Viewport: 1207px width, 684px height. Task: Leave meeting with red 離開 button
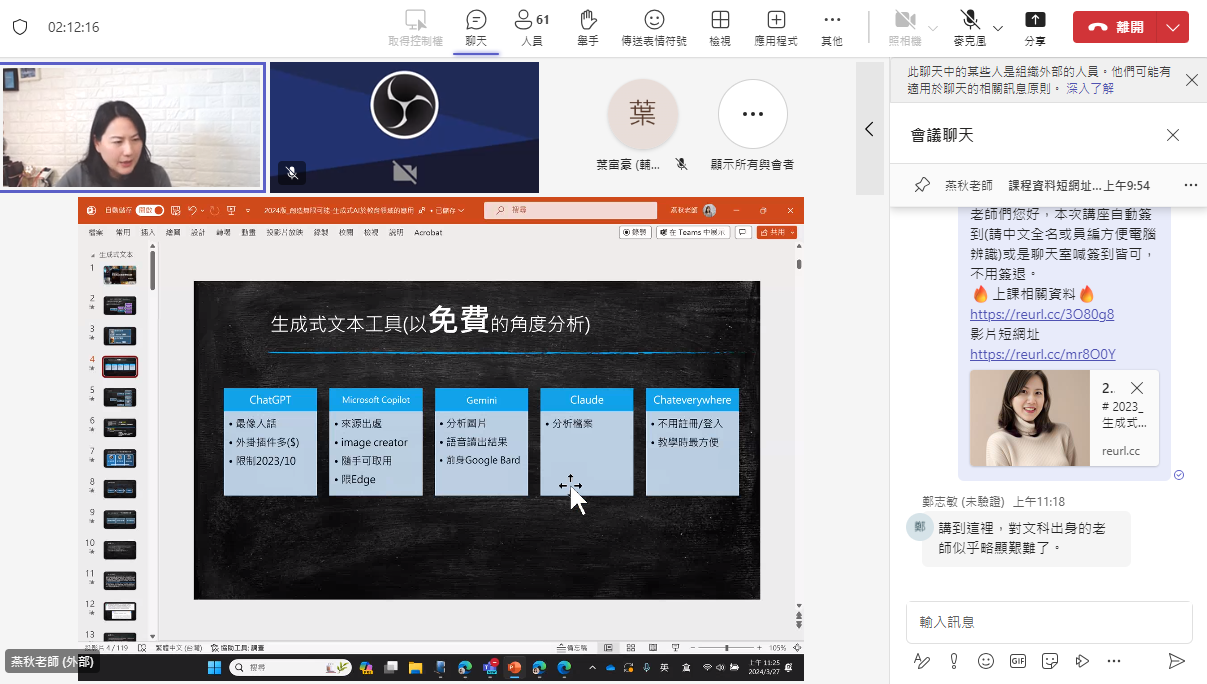(x=1116, y=27)
